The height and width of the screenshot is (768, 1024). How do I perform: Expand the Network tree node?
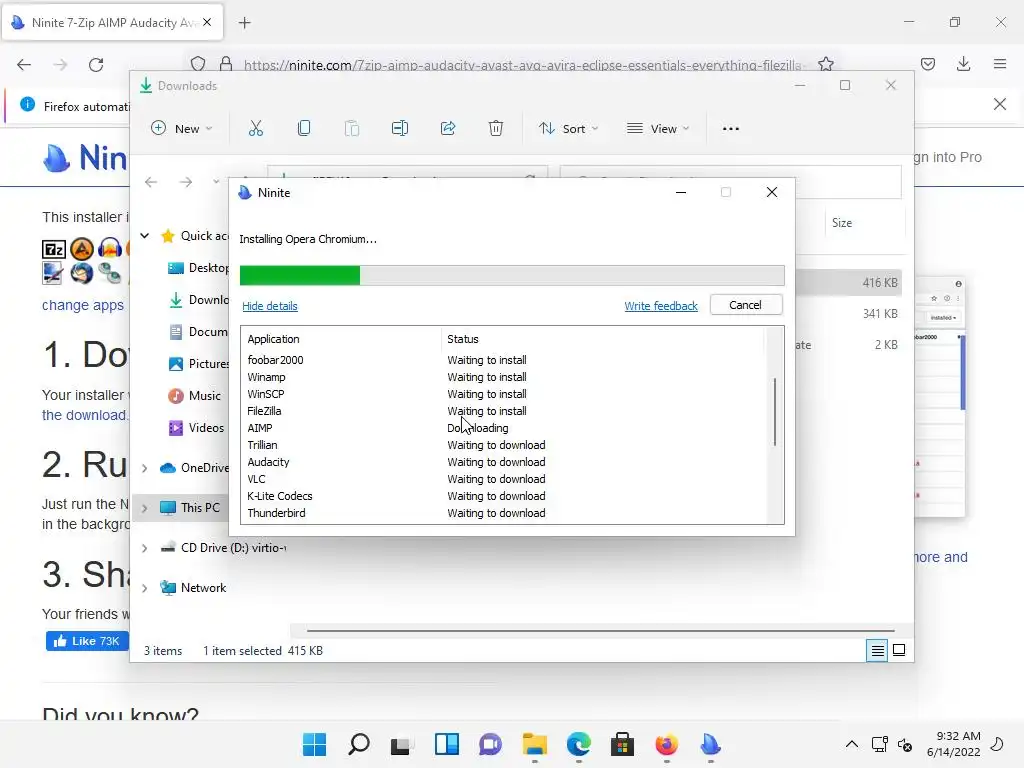[144, 588]
